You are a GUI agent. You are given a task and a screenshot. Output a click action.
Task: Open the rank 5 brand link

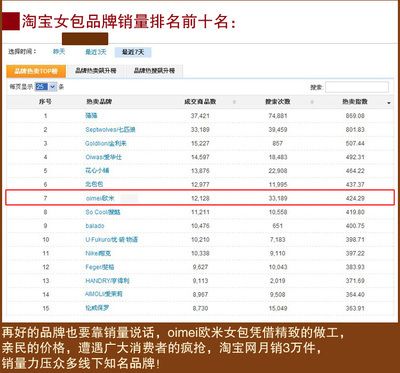[97, 171]
